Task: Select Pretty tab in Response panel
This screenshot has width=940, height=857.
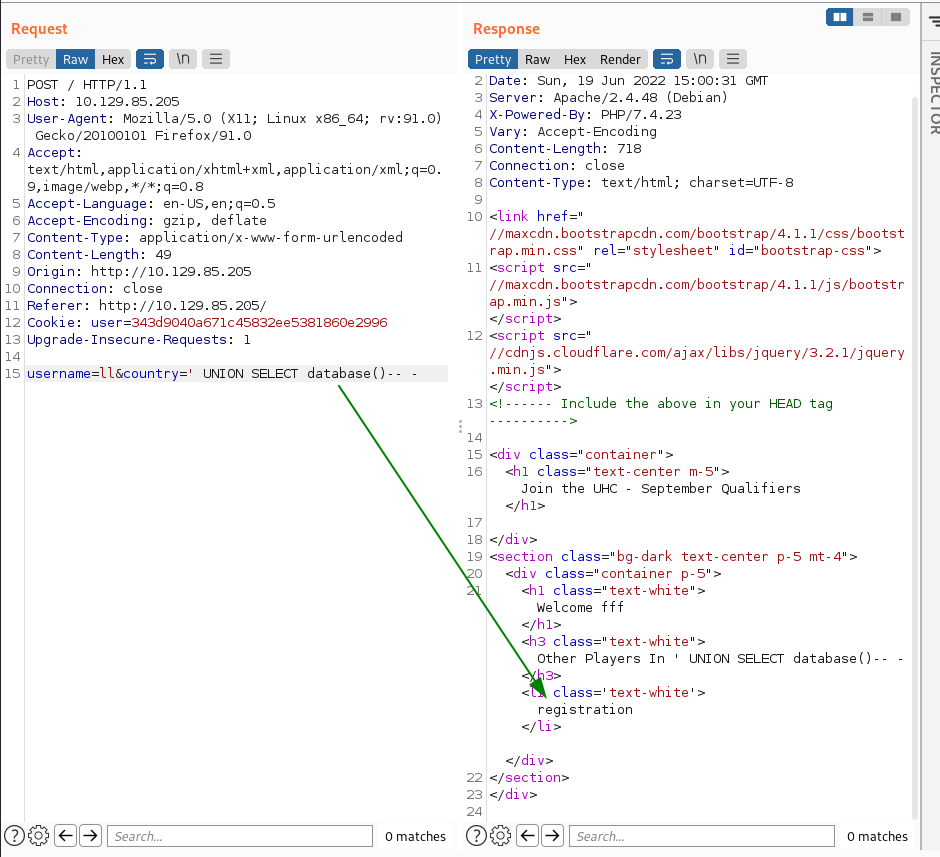Action: click(x=493, y=59)
